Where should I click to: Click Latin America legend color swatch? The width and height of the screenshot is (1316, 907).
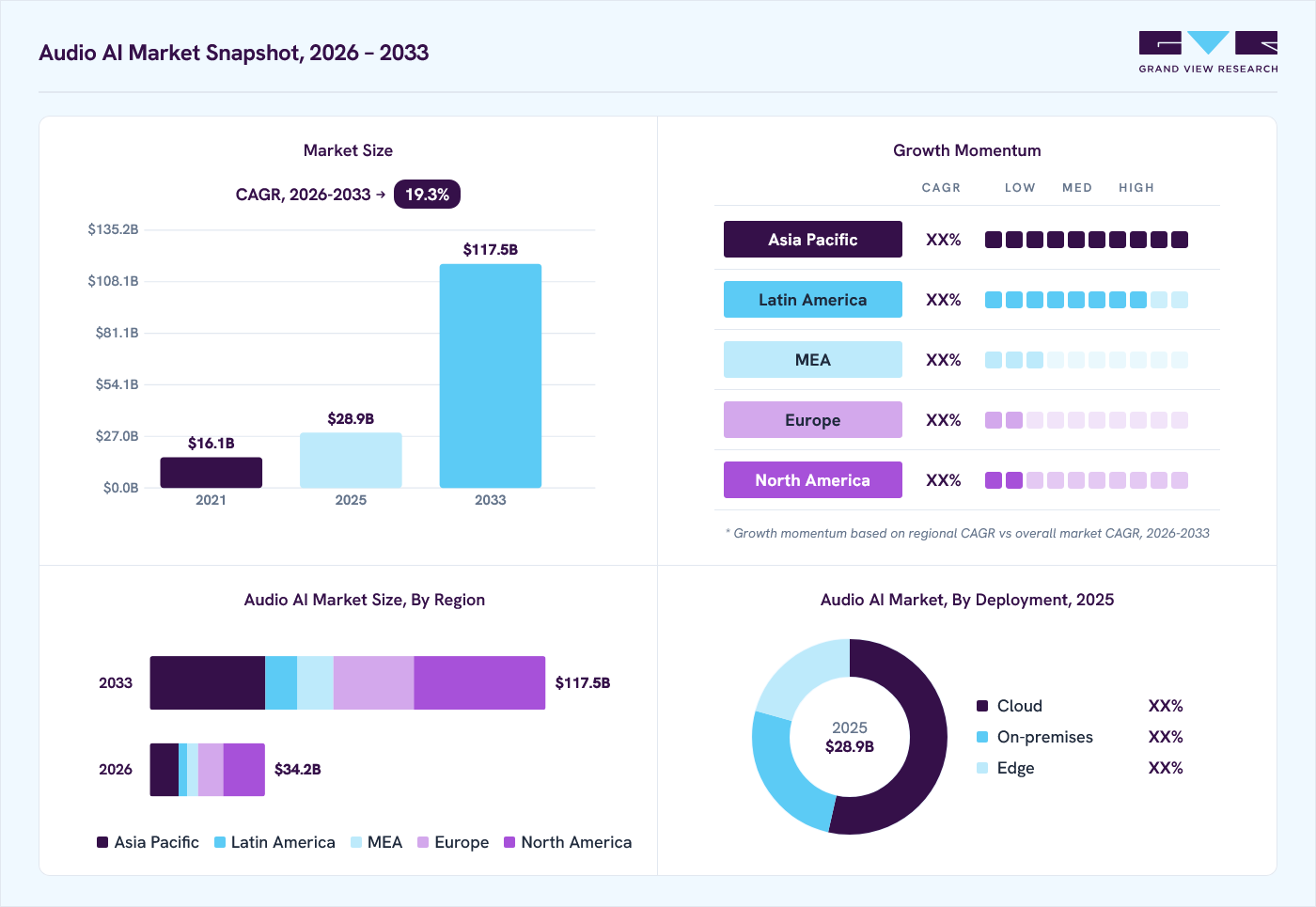(x=220, y=842)
